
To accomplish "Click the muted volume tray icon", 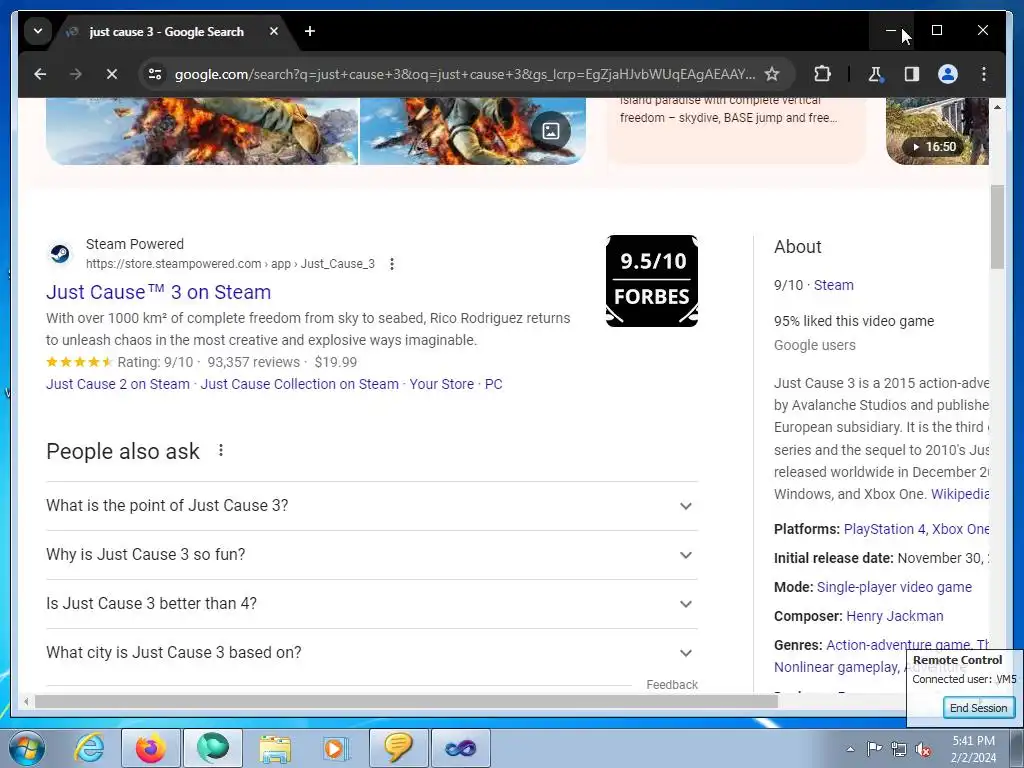I will pos(923,749).
